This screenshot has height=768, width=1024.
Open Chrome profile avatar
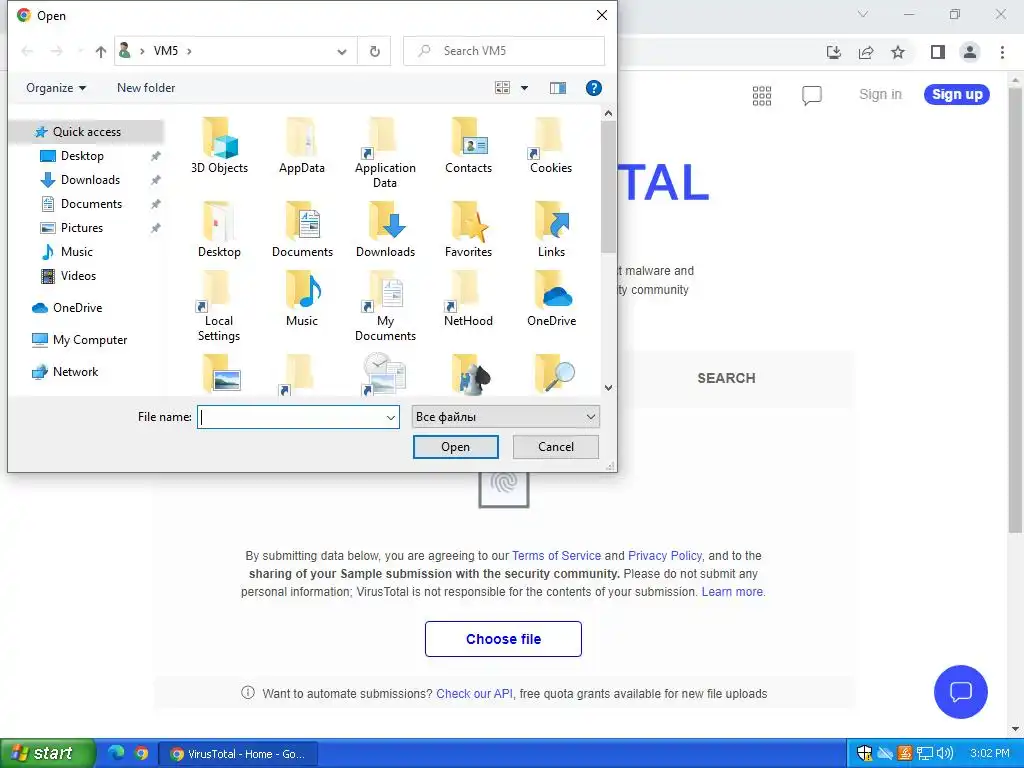point(970,52)
